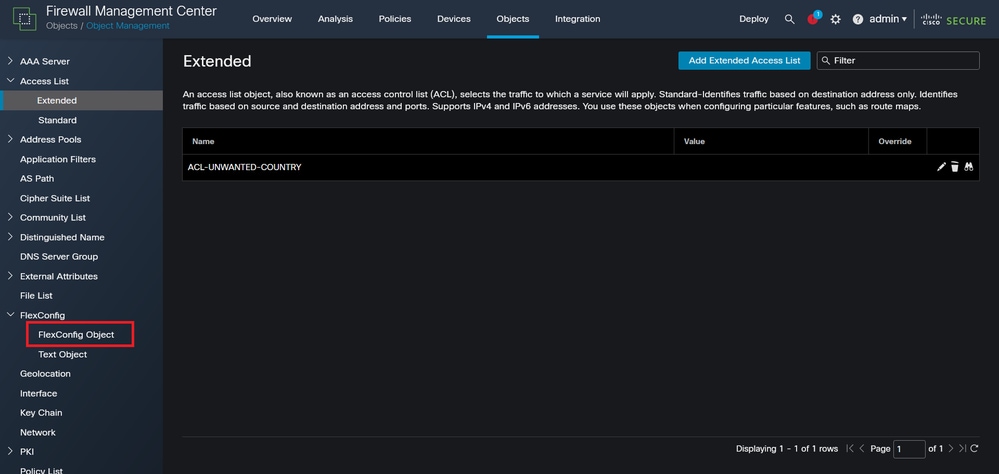Open the Devices menu
999x474 pixels.
[454, 19]
